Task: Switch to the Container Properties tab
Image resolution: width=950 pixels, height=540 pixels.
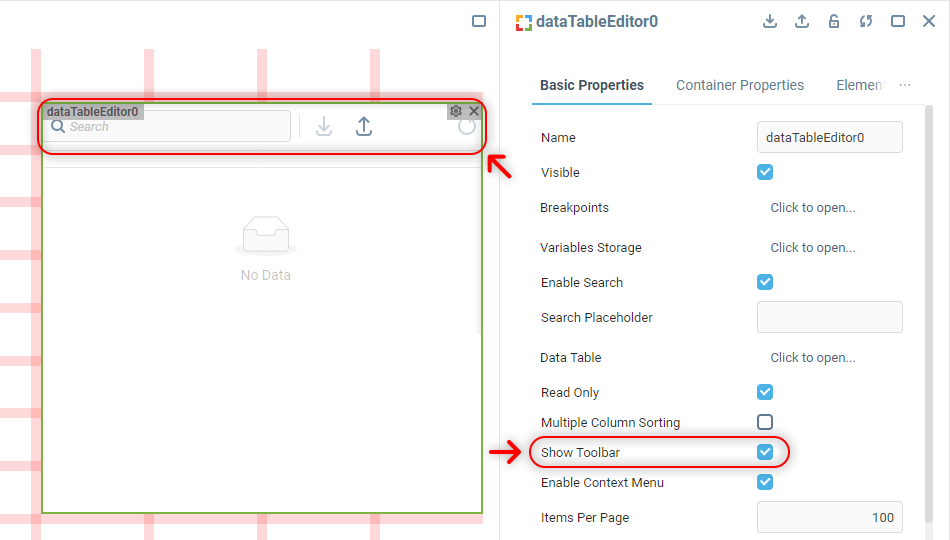Action: (x=740, y=85)
